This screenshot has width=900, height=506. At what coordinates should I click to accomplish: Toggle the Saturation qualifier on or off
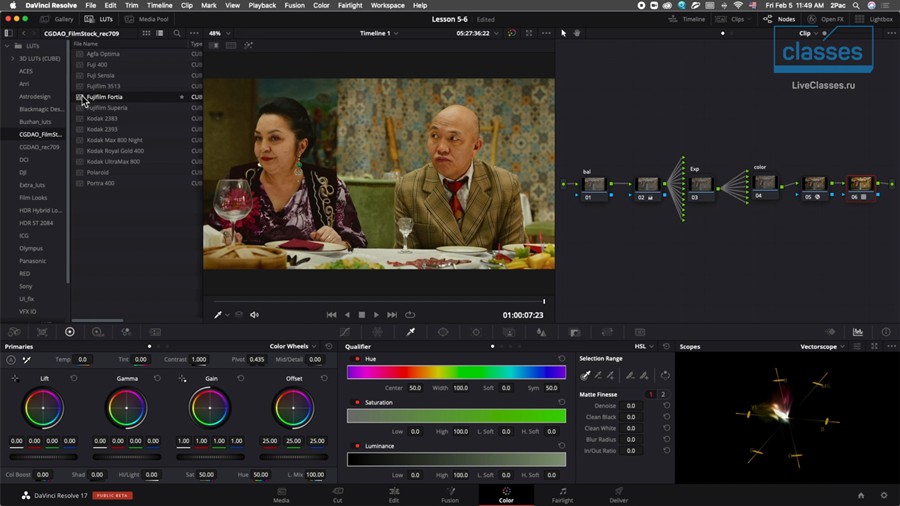(x=358, y=403)
